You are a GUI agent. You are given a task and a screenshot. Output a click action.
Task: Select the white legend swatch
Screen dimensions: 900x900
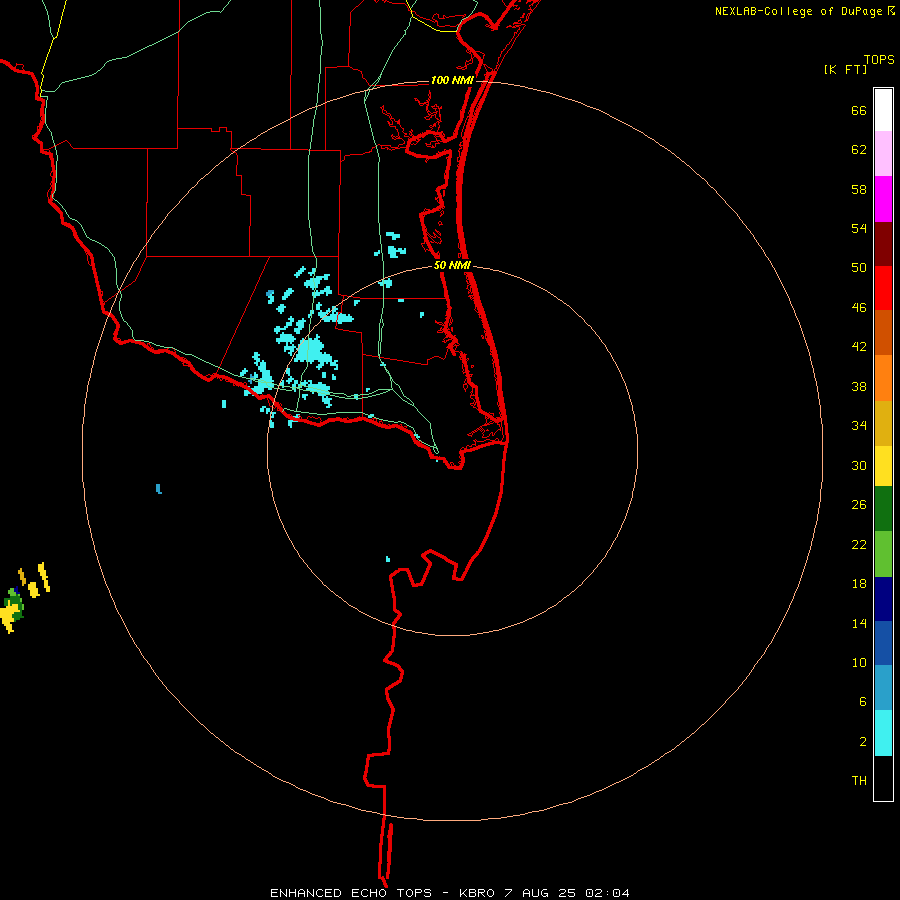click(883, 110)
